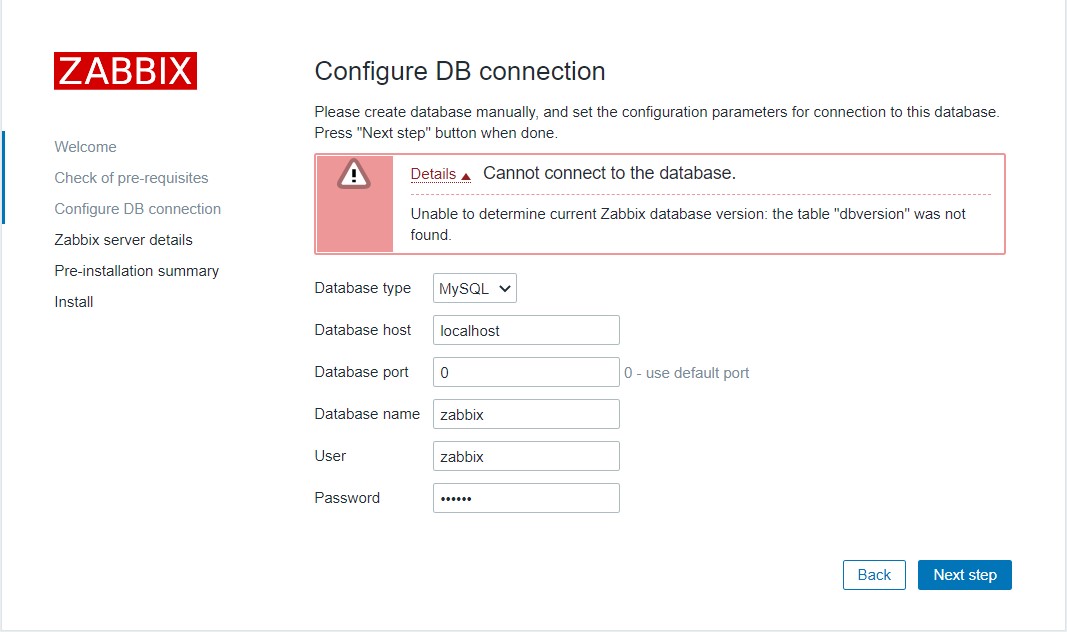This screenshot has height=632, width=1067.
Task: Select Zabbix server details step
Action: [123, 240]
